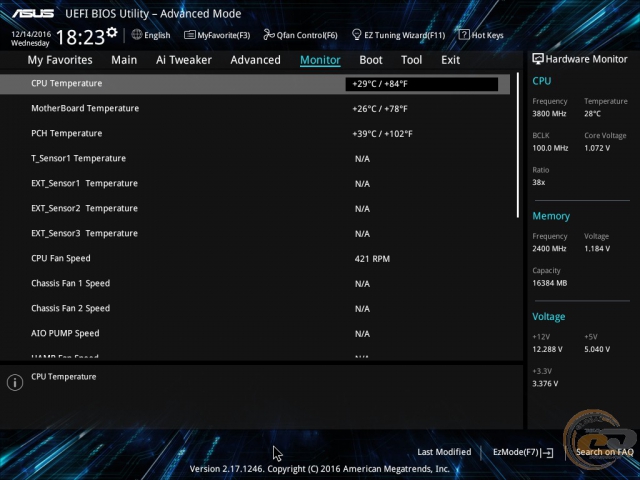Switch to Boot tab
The image size is (640, 480).
[x=371, y=60]
